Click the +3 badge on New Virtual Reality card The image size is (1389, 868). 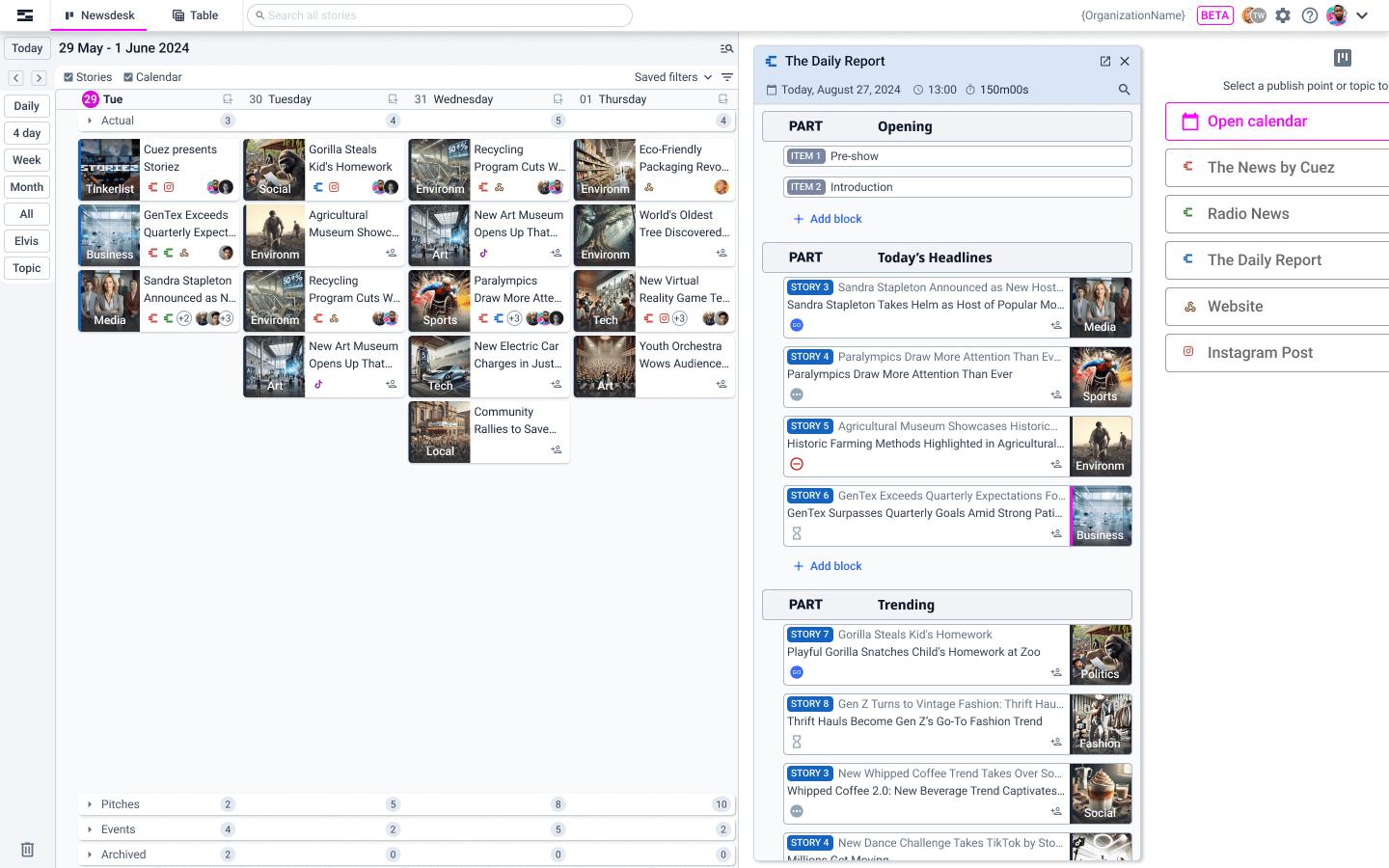point(680,318)
